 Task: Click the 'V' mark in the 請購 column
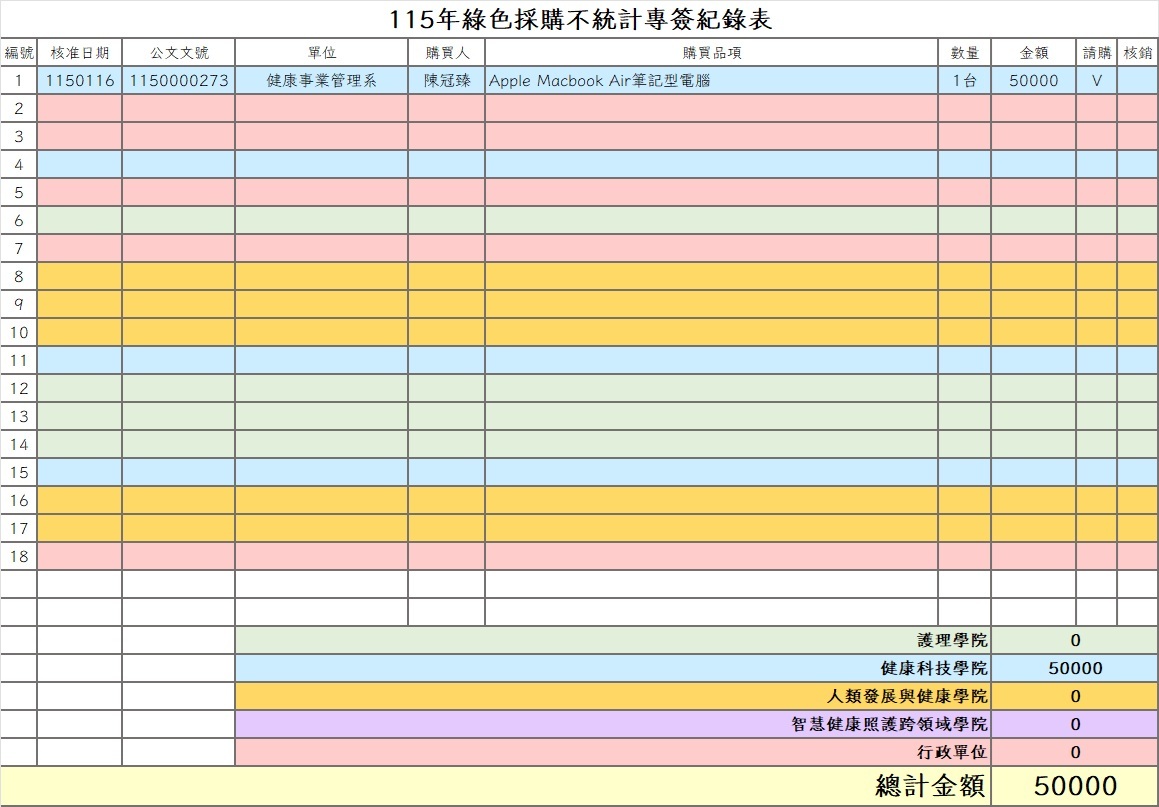pyautogui.click(x=1096, y=81)
